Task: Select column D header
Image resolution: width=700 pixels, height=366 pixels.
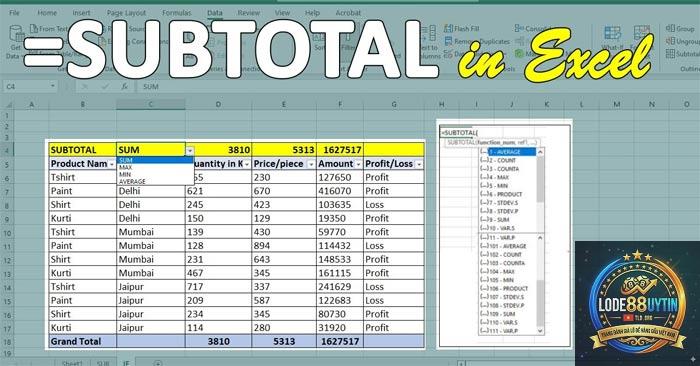Action: point(218,104)
